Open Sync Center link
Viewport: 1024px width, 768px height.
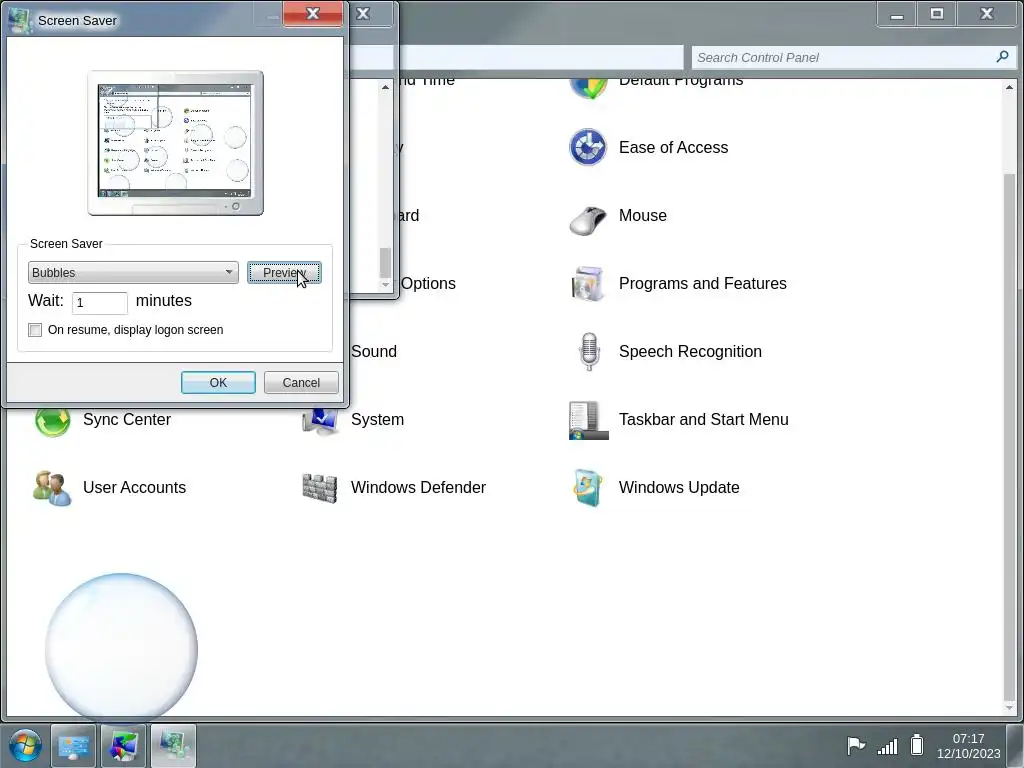[127, 419]
